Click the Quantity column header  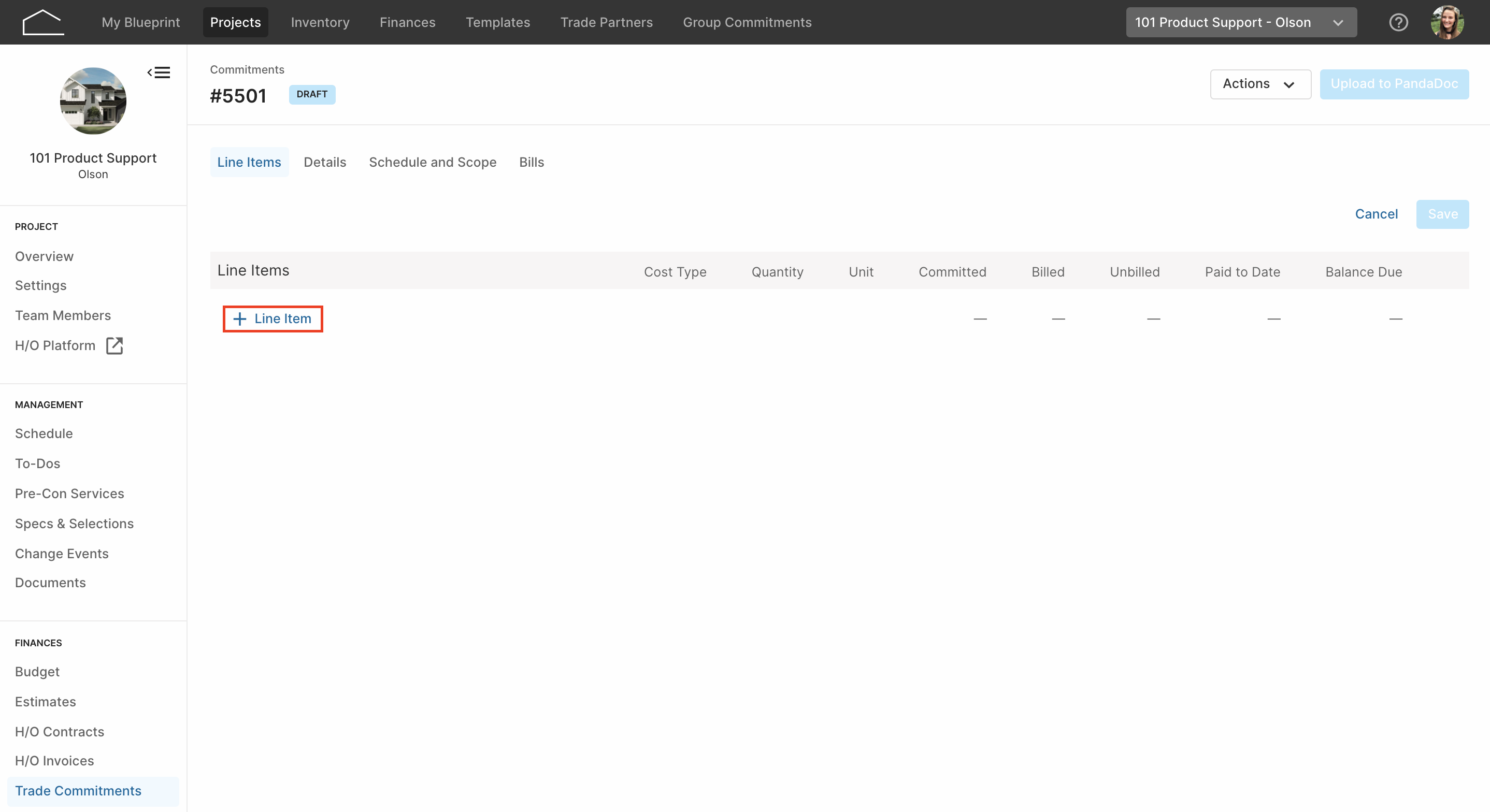[x=778, y=272]
